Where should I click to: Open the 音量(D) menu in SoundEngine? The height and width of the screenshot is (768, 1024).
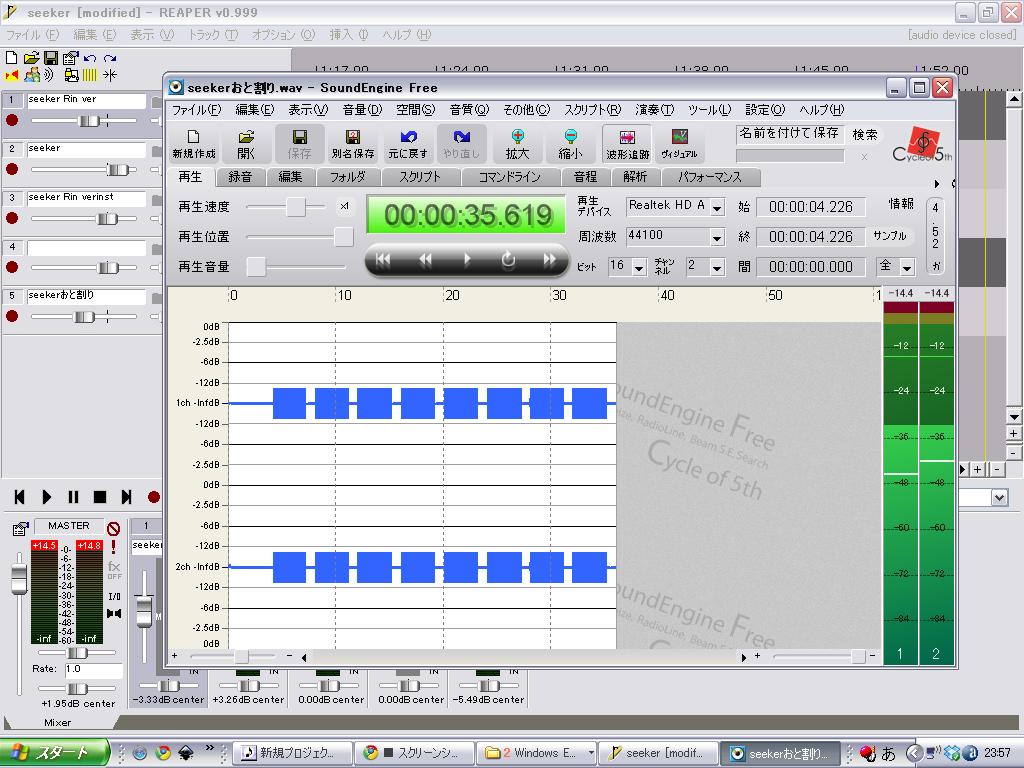point(362,110)
